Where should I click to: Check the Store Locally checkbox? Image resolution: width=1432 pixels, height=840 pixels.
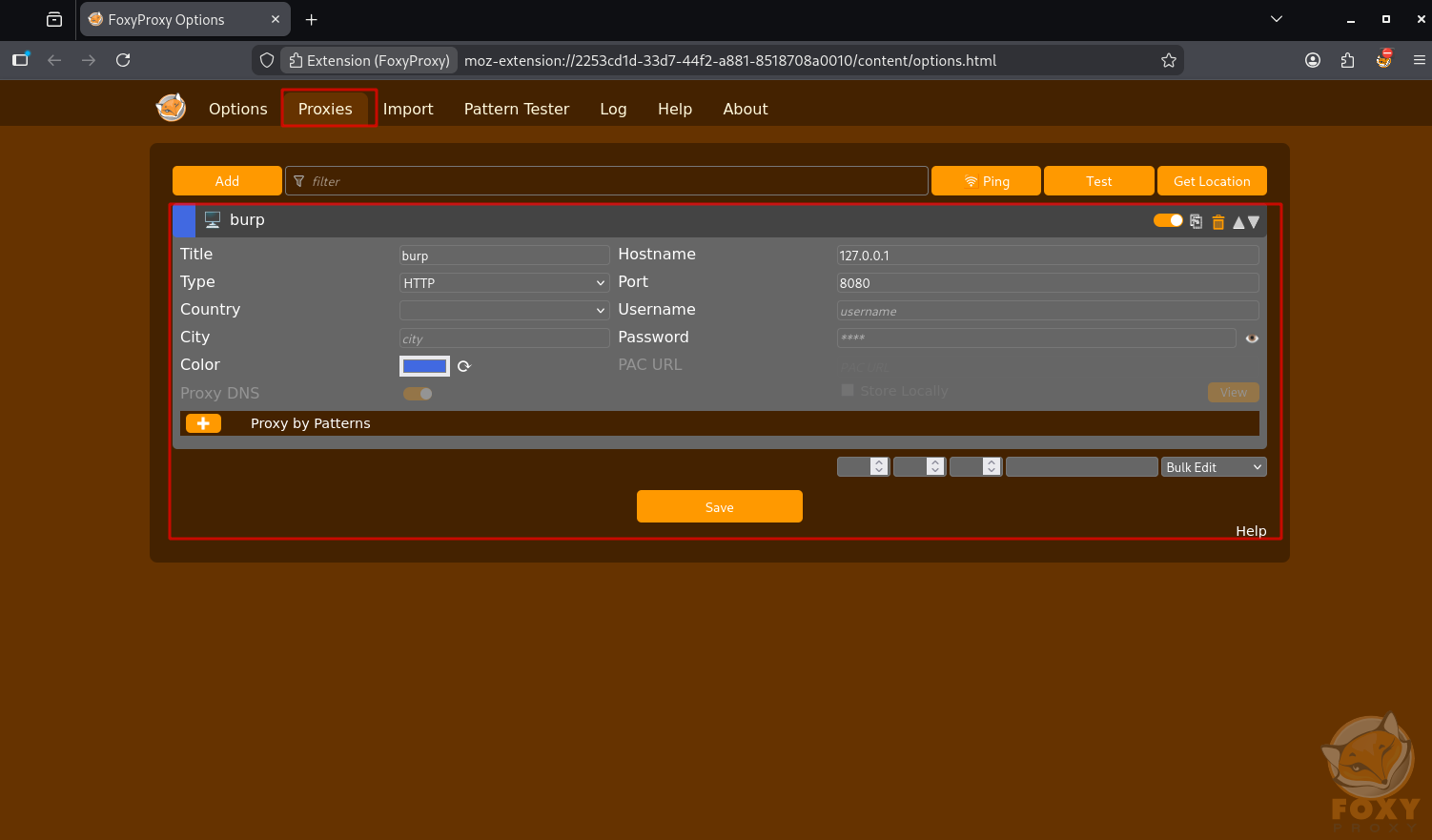pos(848,390)
